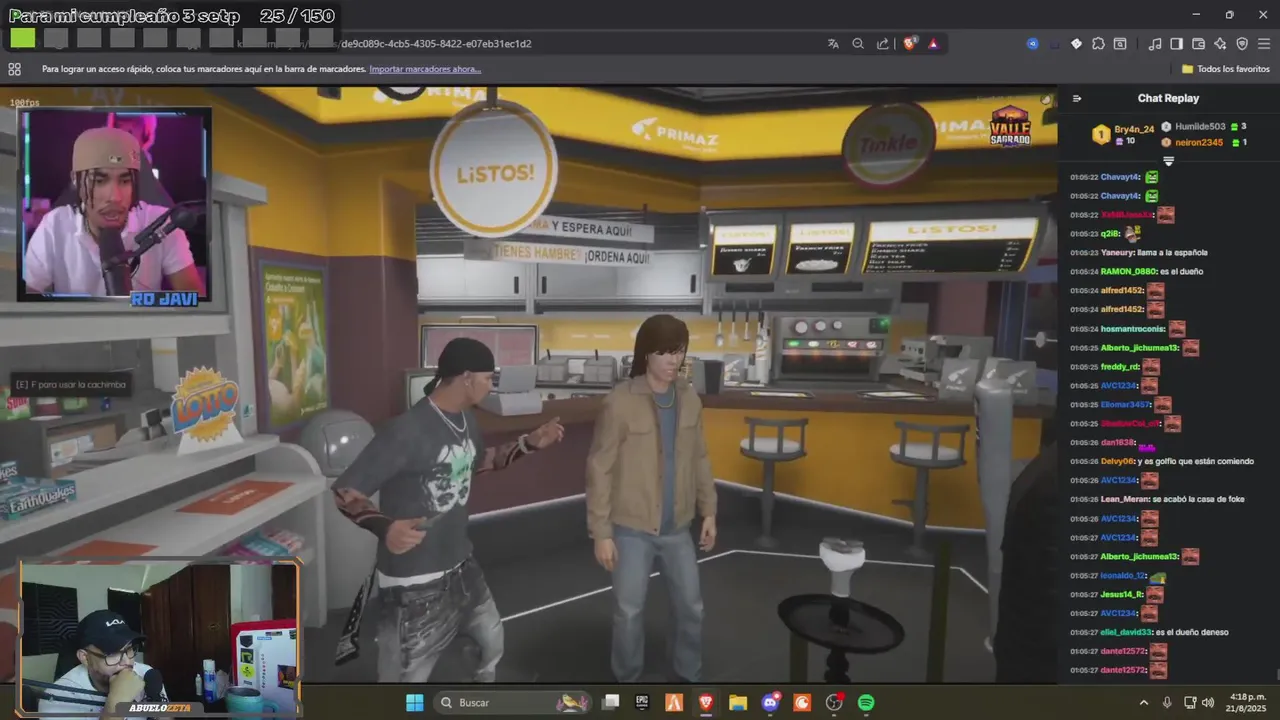Click username hosmantroconis in chat
1280x720 pixels.
1133,329
